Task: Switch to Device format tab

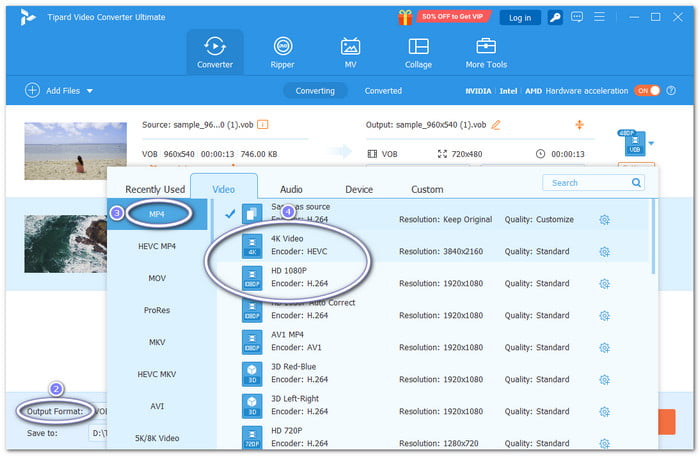Action: [x=359, y=189]
